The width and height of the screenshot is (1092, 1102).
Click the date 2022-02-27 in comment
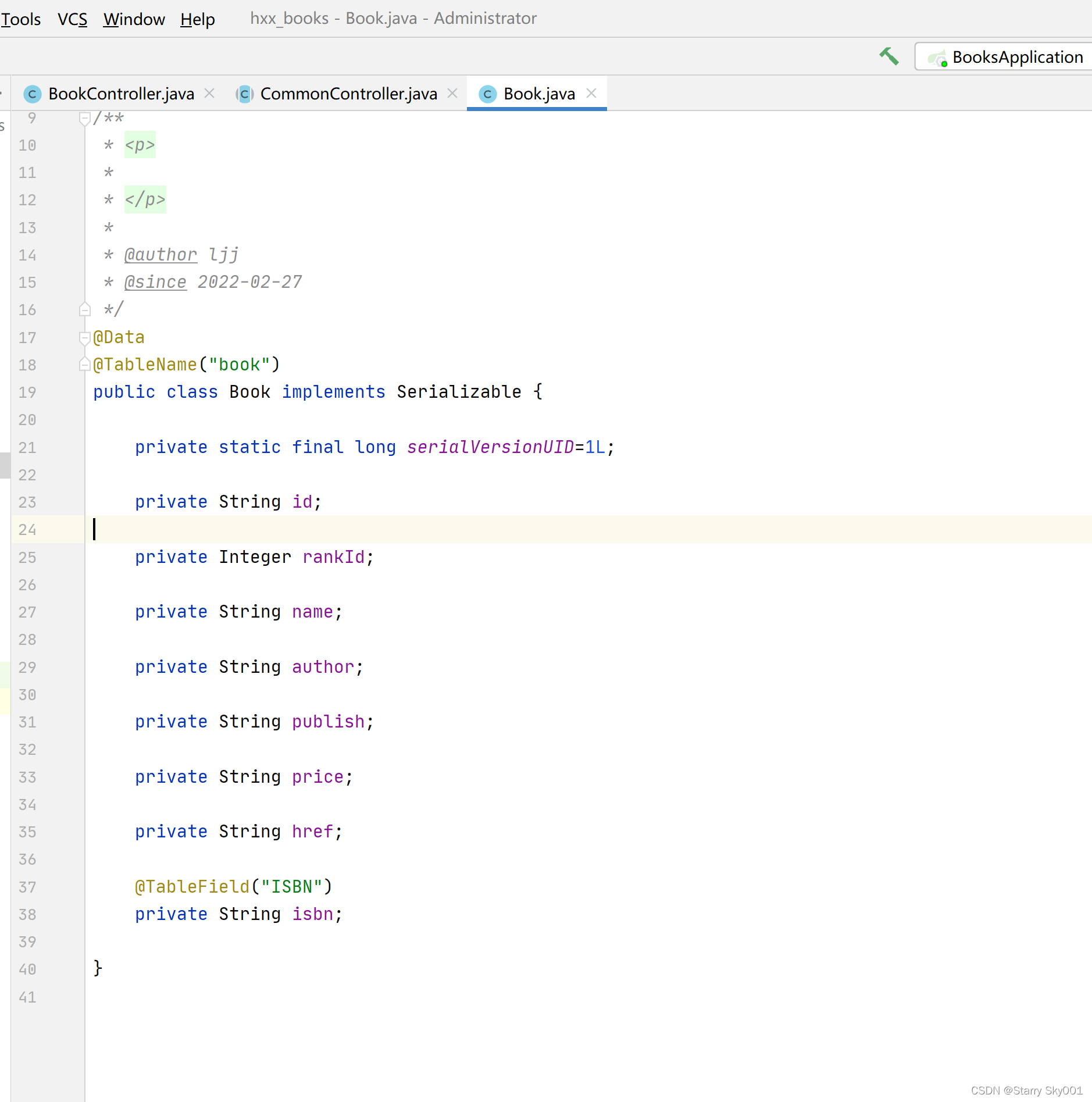pos(249,282)
